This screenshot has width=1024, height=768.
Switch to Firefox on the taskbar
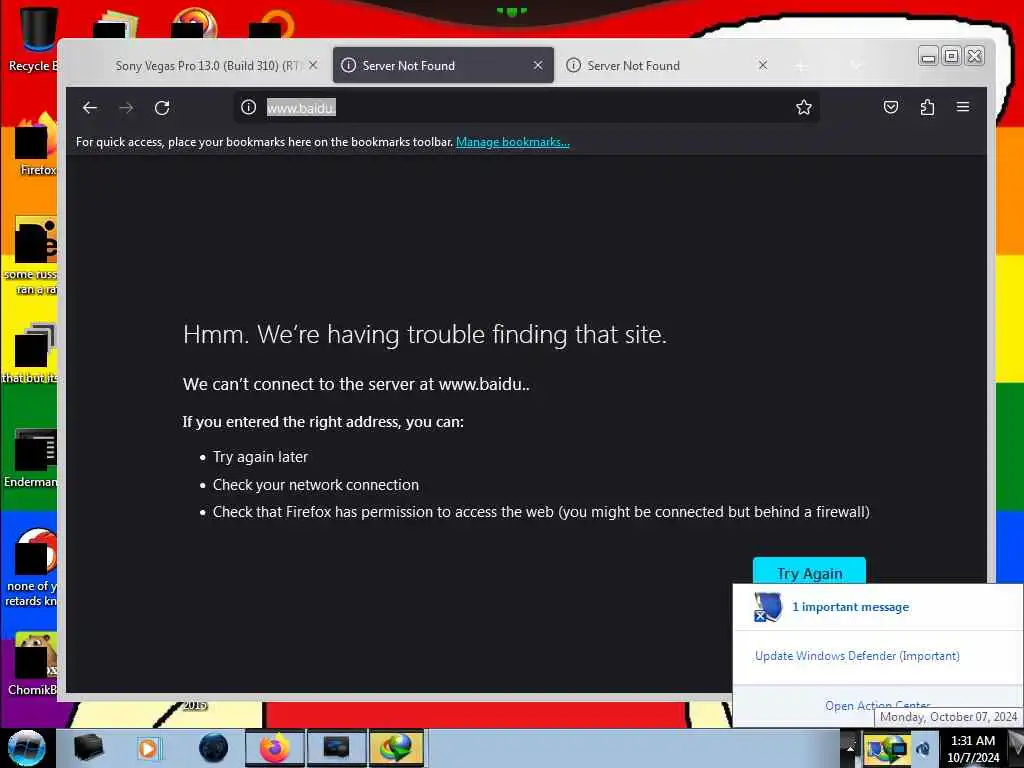(275, 748)
